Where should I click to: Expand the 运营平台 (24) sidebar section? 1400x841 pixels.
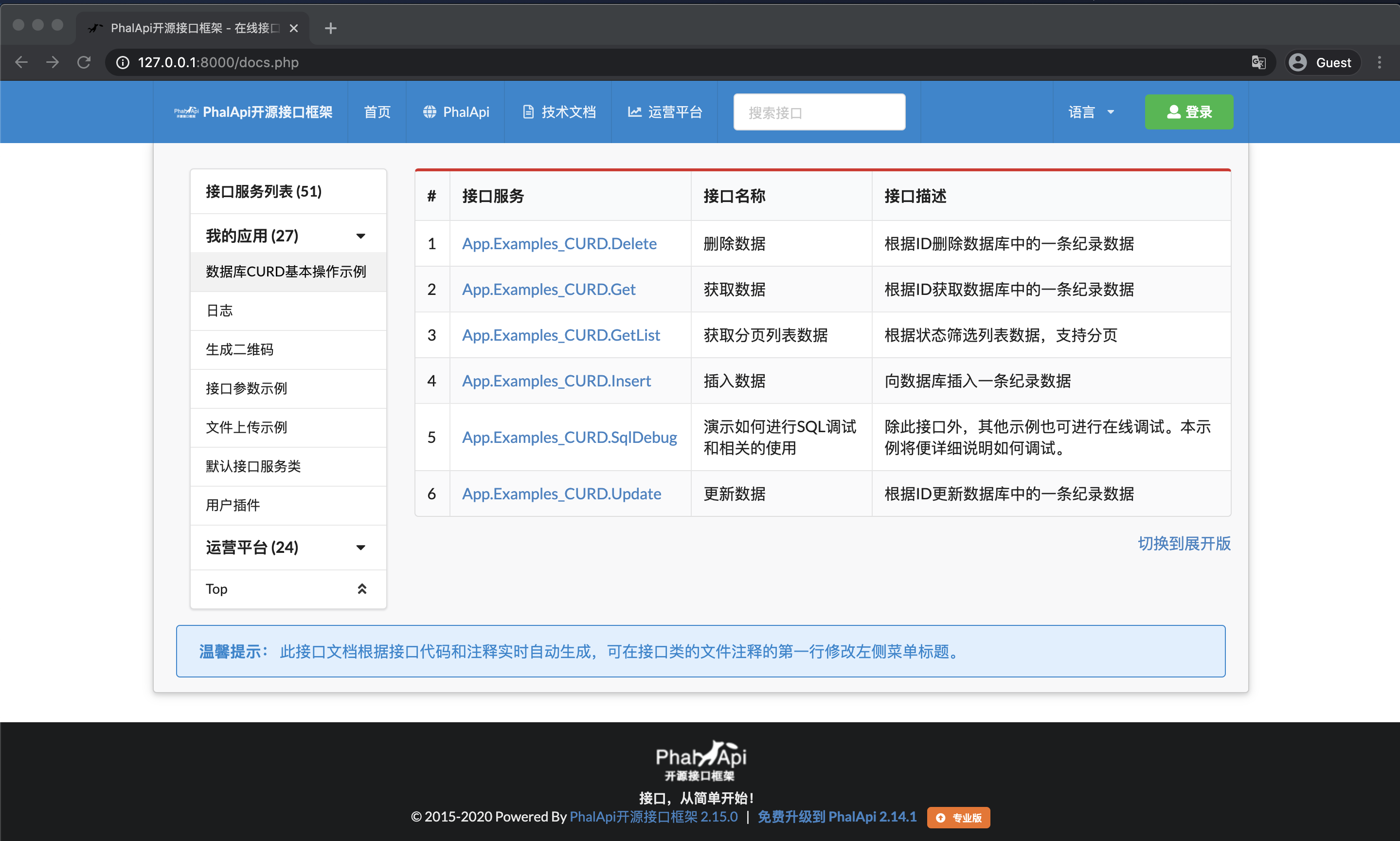tap(361, 548)
